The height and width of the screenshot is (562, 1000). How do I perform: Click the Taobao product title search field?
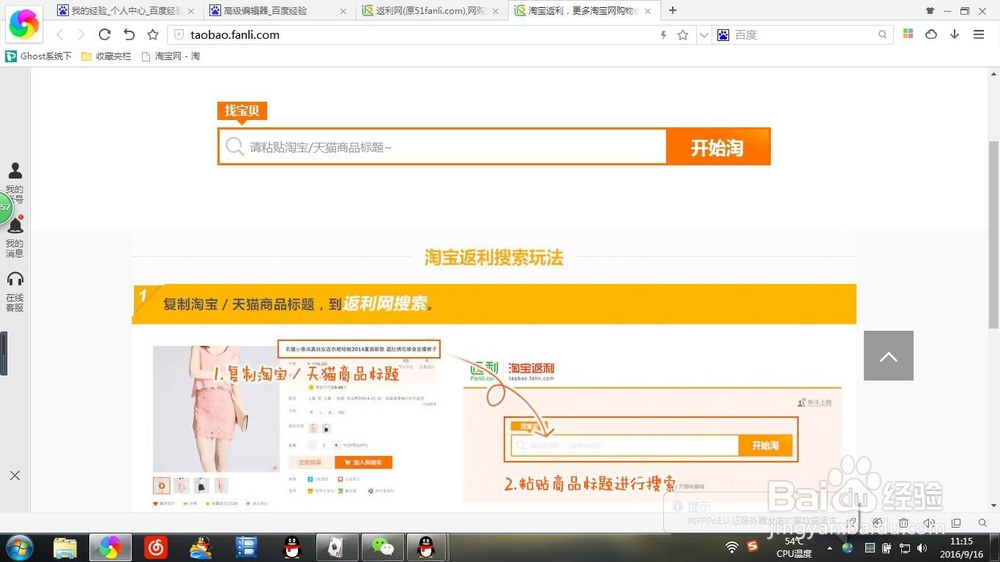tap(443, 147)
